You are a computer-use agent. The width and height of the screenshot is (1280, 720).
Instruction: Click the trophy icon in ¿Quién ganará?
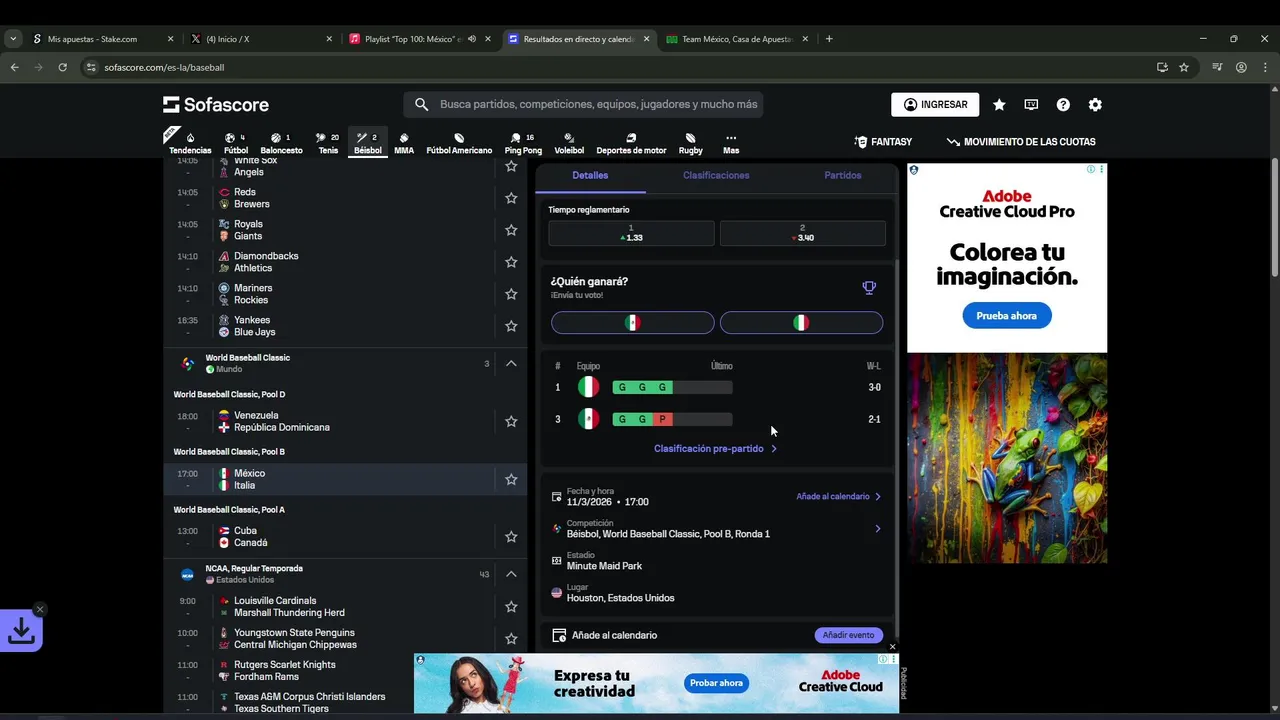tap(869, 288)
